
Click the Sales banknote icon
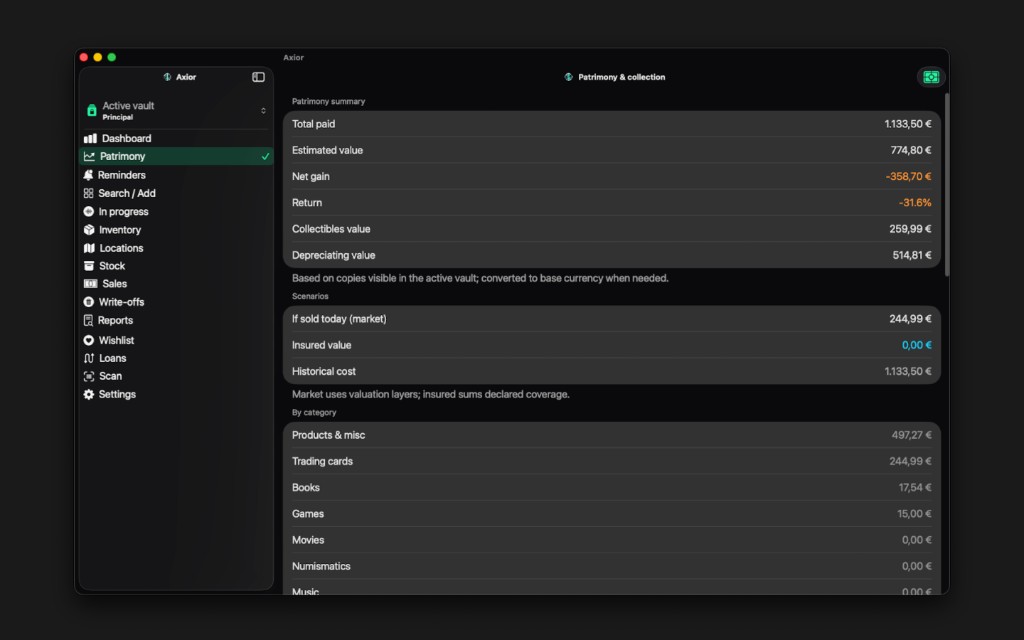click(x=90, y=283)
